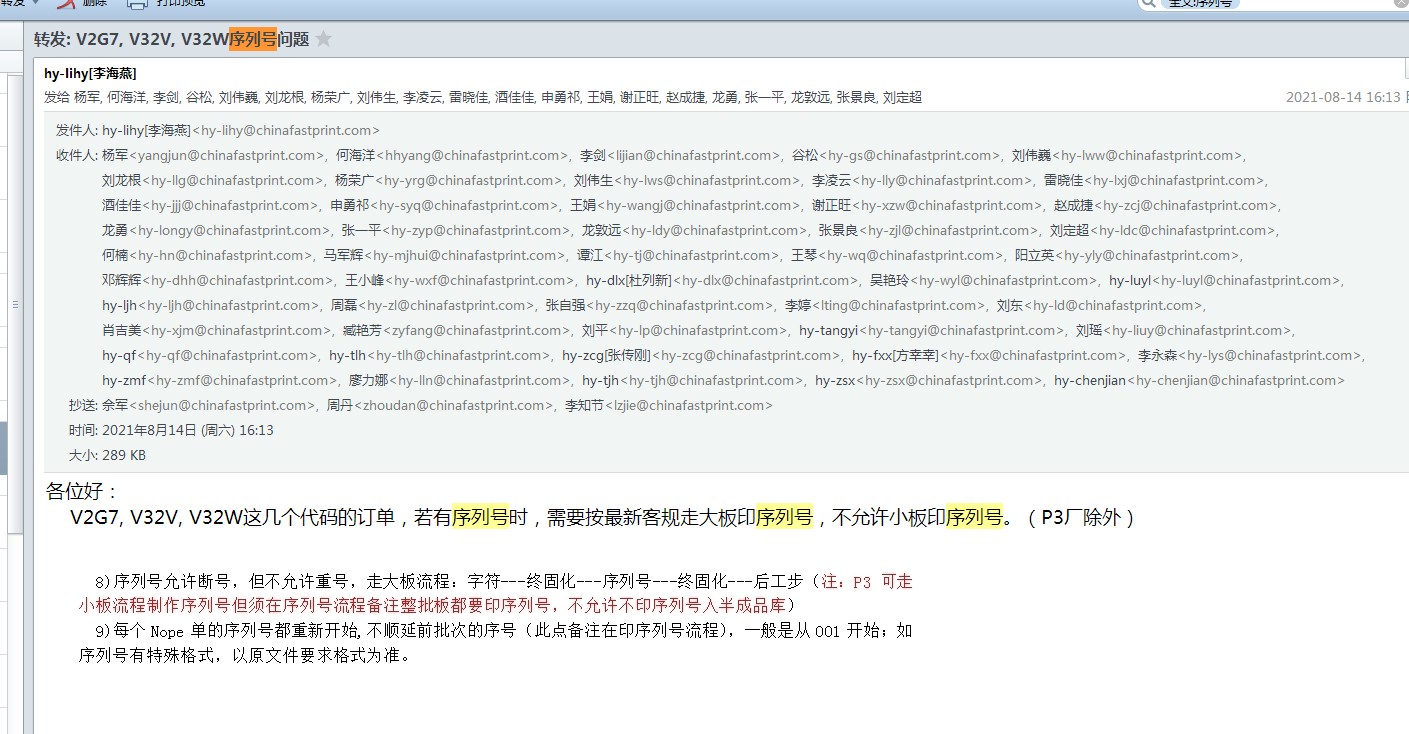This screenshot has height=734, width=1409.
Task: Click the 2021-08-14 16:13 timestamp
Action: [x=1344, y=97]
